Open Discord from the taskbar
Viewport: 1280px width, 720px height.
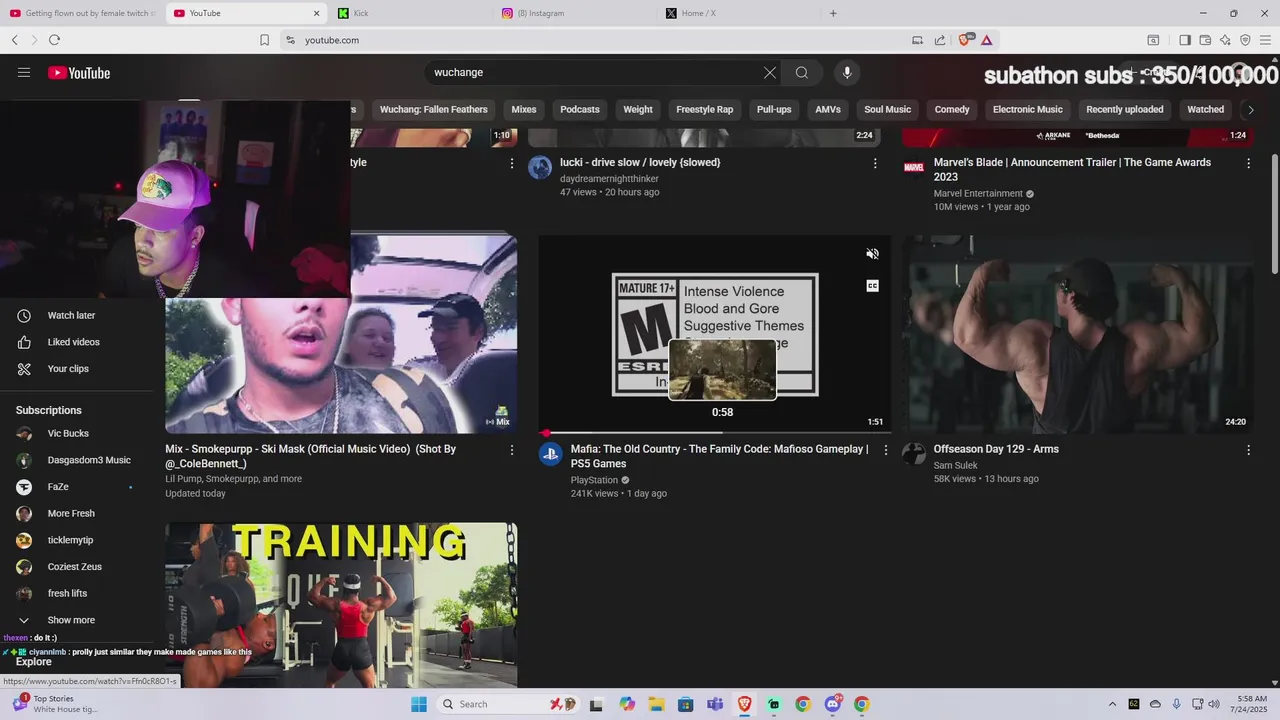tap(832, 704)
